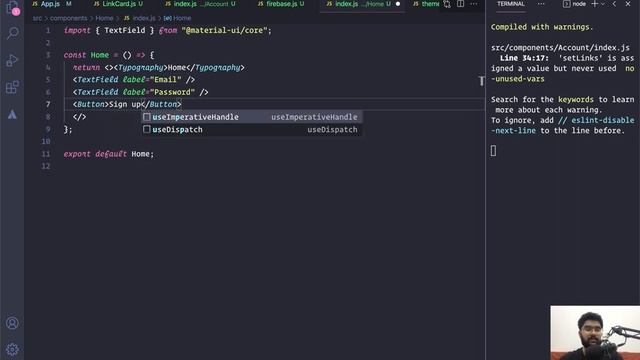
Task: Select the Home index.js tab
Action: tap(361, 4)
